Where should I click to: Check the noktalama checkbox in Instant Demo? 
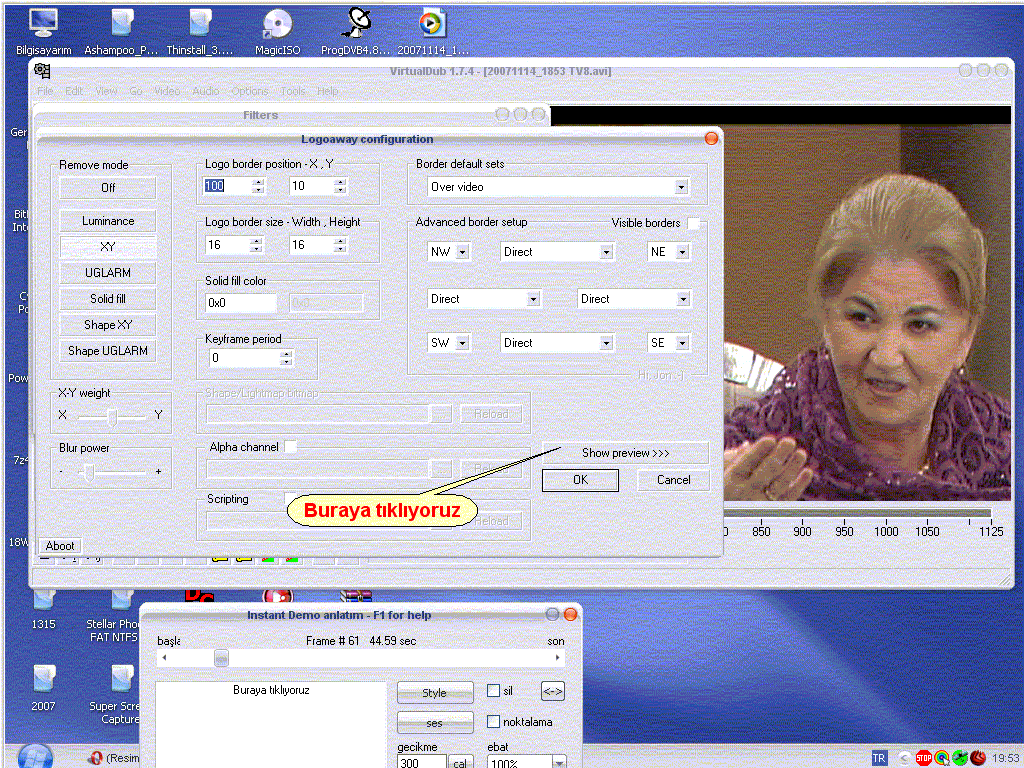[494, 722]
